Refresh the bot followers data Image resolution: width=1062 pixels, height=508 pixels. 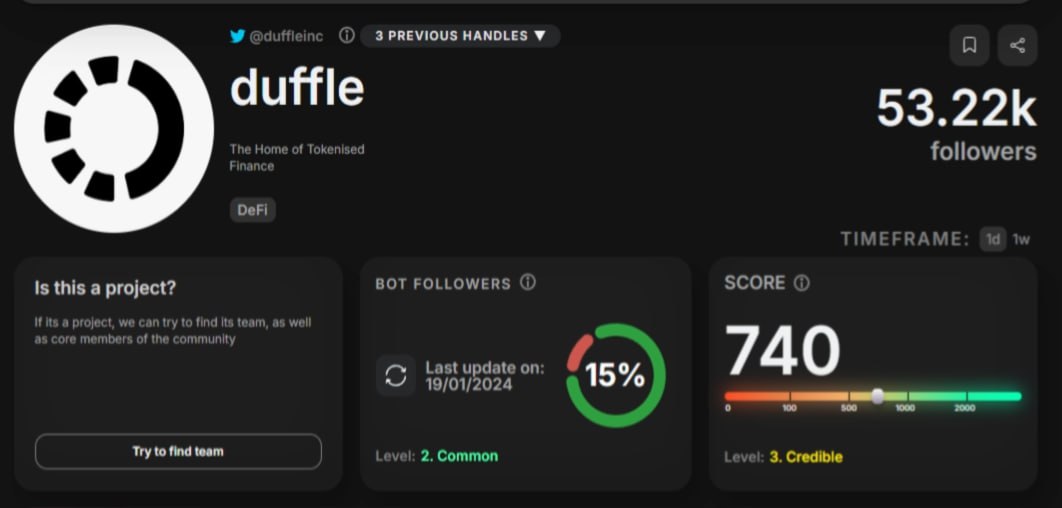click(396, 375)
